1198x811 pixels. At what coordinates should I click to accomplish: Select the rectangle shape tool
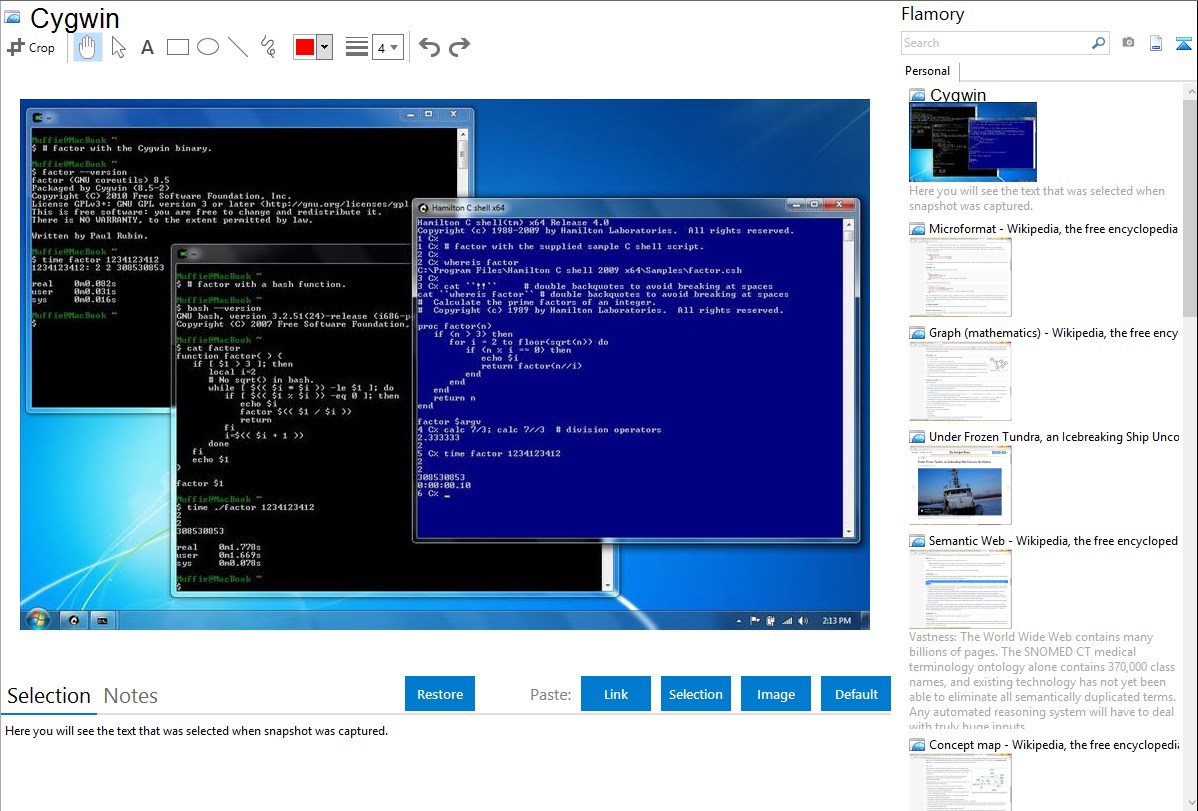tap(177, 47)
